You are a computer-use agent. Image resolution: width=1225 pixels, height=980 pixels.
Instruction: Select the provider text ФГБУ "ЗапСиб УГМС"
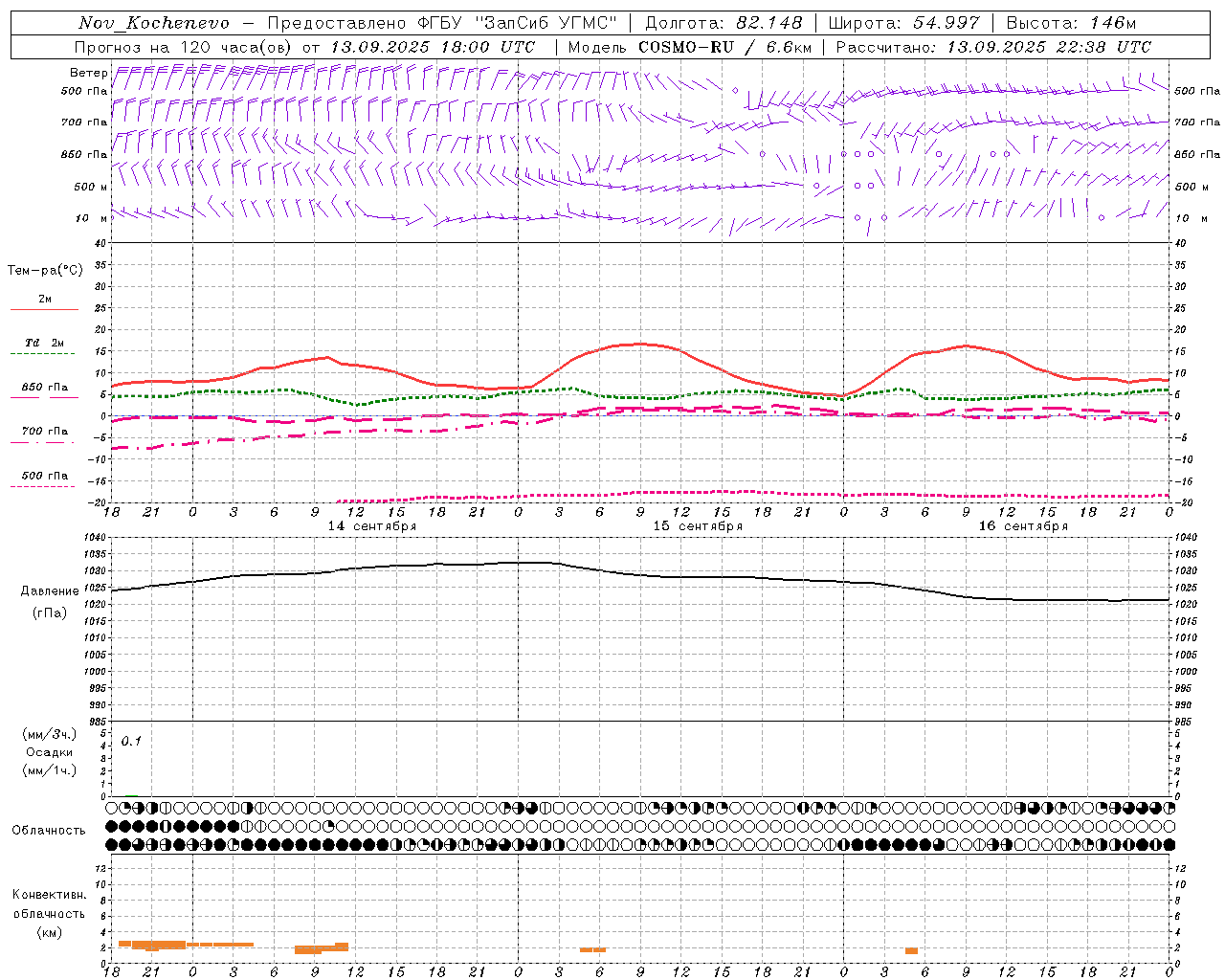coord(517,23)
